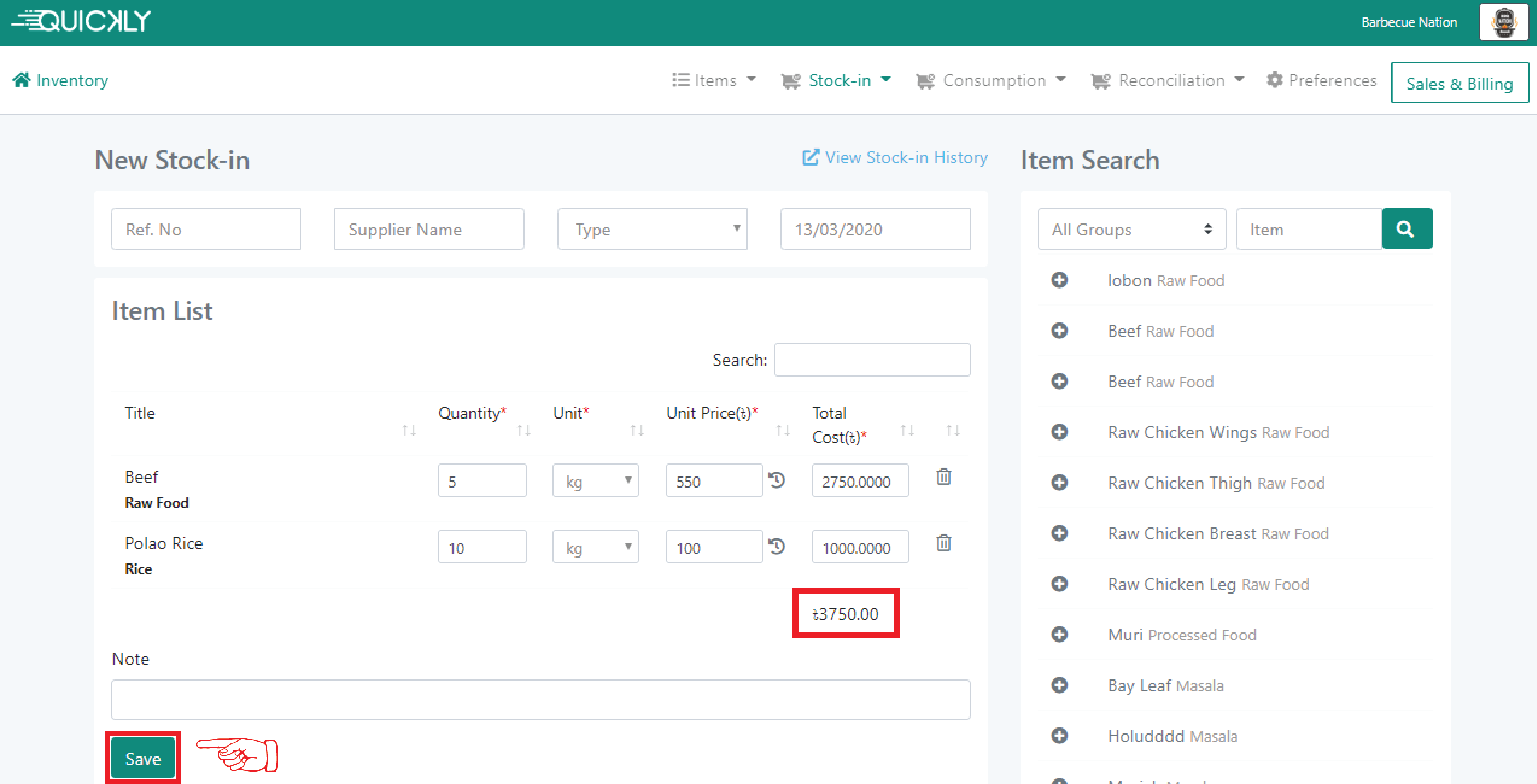The height and width of the screenshot is (784, 1537).
Task: Expand the Muri Processed Food item
Action: (1060, 634)
